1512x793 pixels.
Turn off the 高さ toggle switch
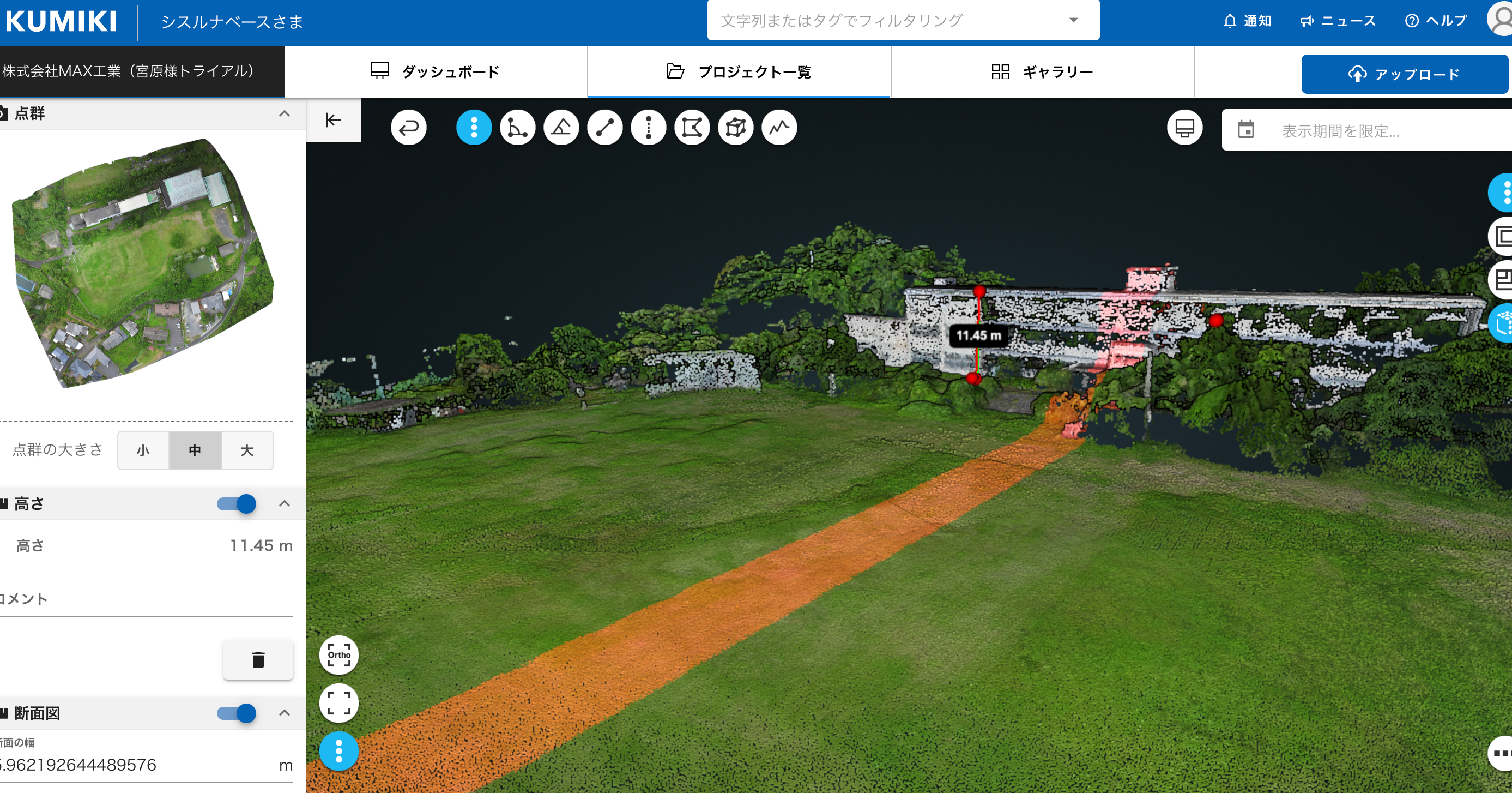[x=237, y=503]
